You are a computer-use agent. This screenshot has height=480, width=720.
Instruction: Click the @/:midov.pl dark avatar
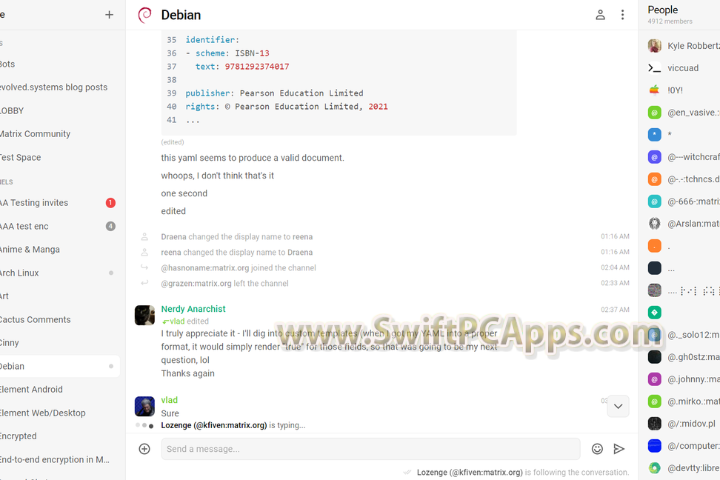[654, 424]
